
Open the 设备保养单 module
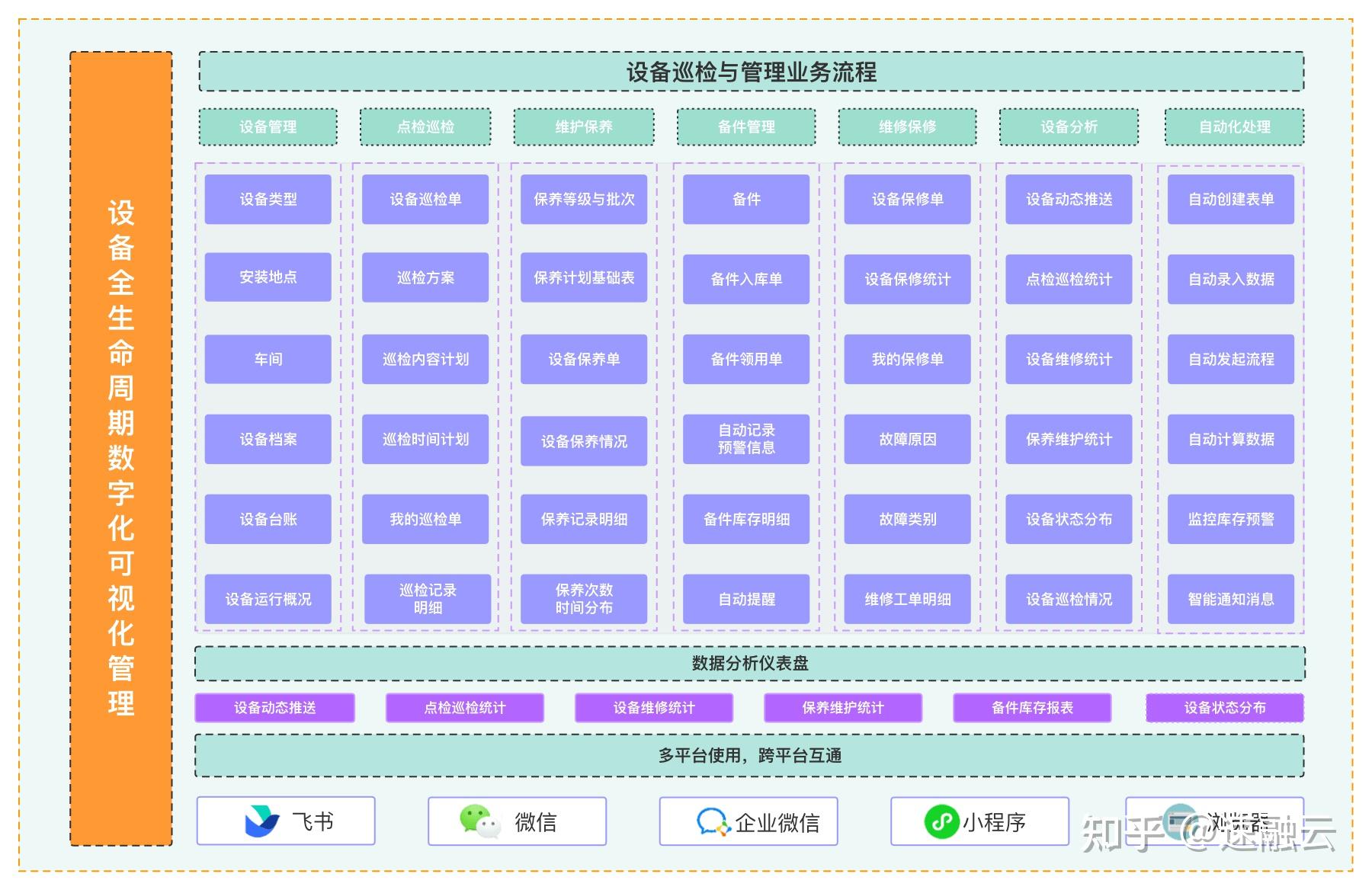(584, 359)
